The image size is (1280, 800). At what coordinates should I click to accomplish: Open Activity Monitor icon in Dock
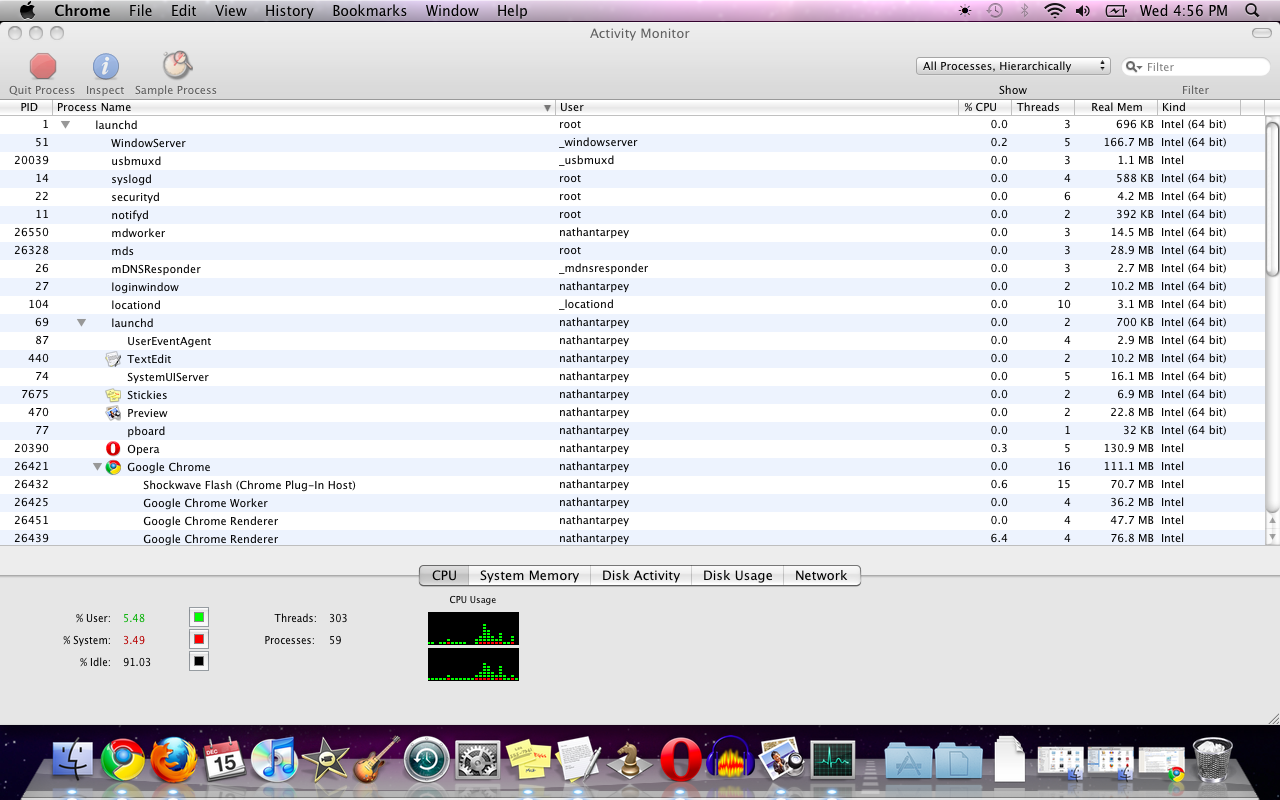(832, 761)
